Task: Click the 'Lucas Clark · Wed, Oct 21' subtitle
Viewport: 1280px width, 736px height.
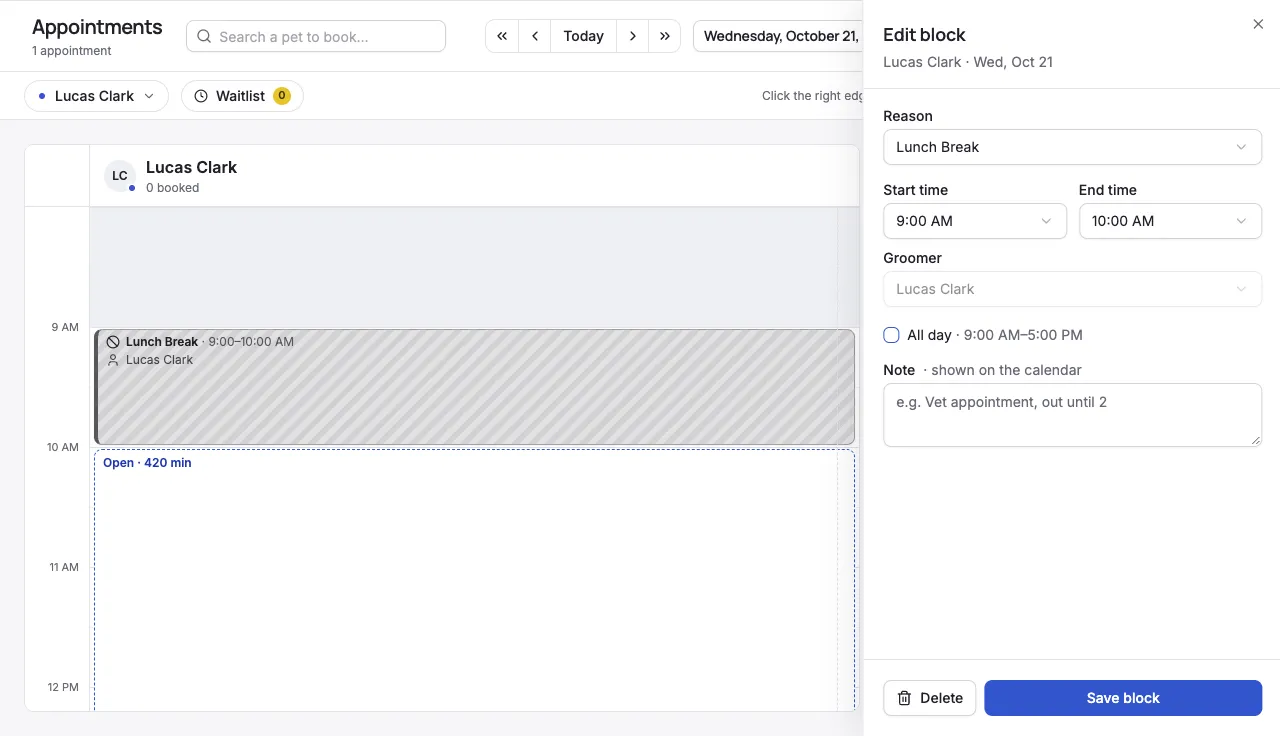Action: (968, 62)
